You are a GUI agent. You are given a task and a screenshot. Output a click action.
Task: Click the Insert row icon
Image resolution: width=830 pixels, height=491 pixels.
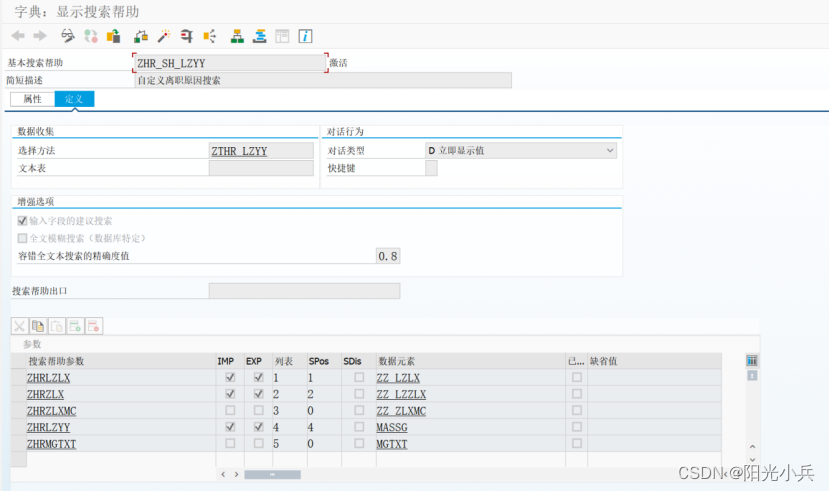click(x=75, y=326)
